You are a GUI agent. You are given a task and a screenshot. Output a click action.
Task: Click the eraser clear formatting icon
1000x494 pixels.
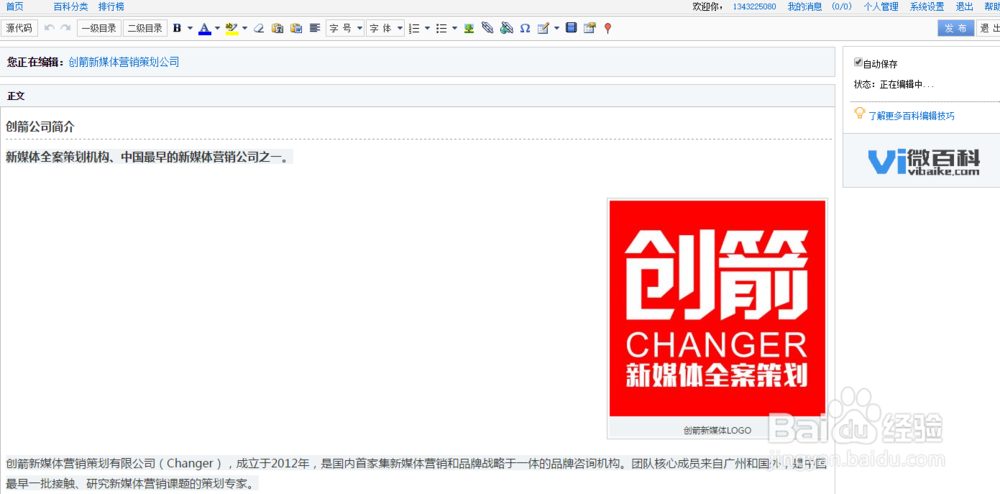pos(258,28)
